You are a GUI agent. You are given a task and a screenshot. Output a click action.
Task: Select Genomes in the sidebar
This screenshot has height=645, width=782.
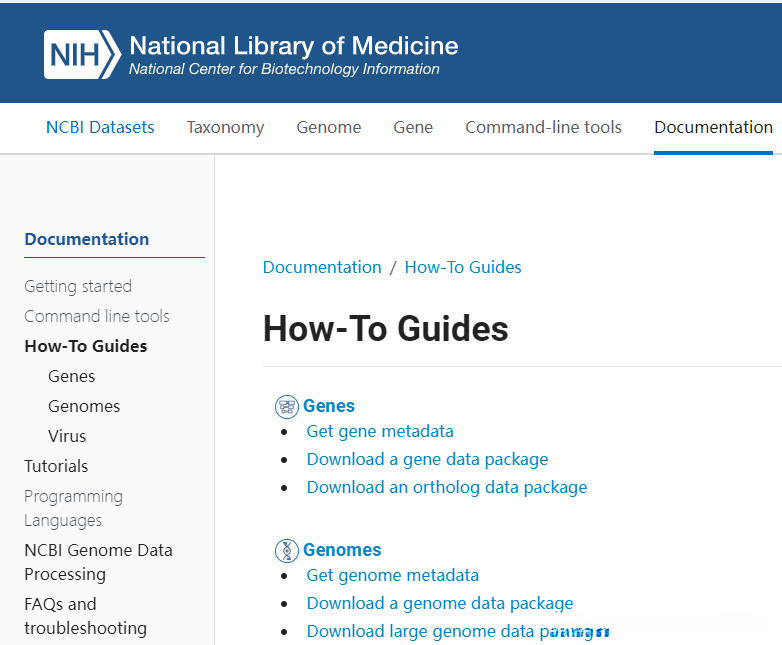coord(84,406)
